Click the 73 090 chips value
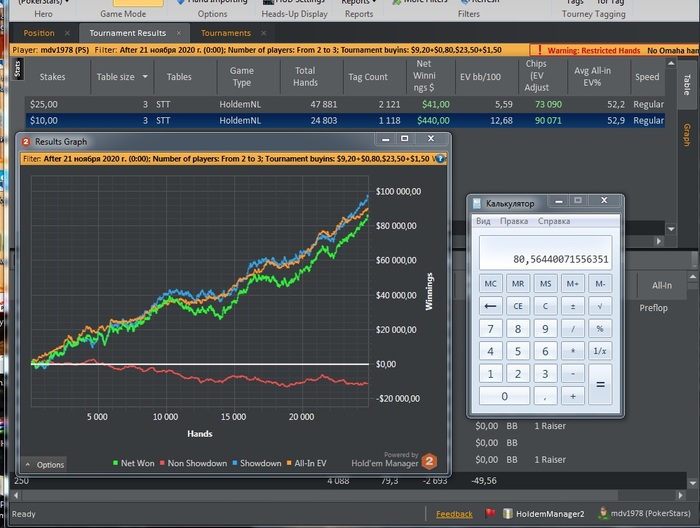The image size is (700, 528). tap(548, 104)
